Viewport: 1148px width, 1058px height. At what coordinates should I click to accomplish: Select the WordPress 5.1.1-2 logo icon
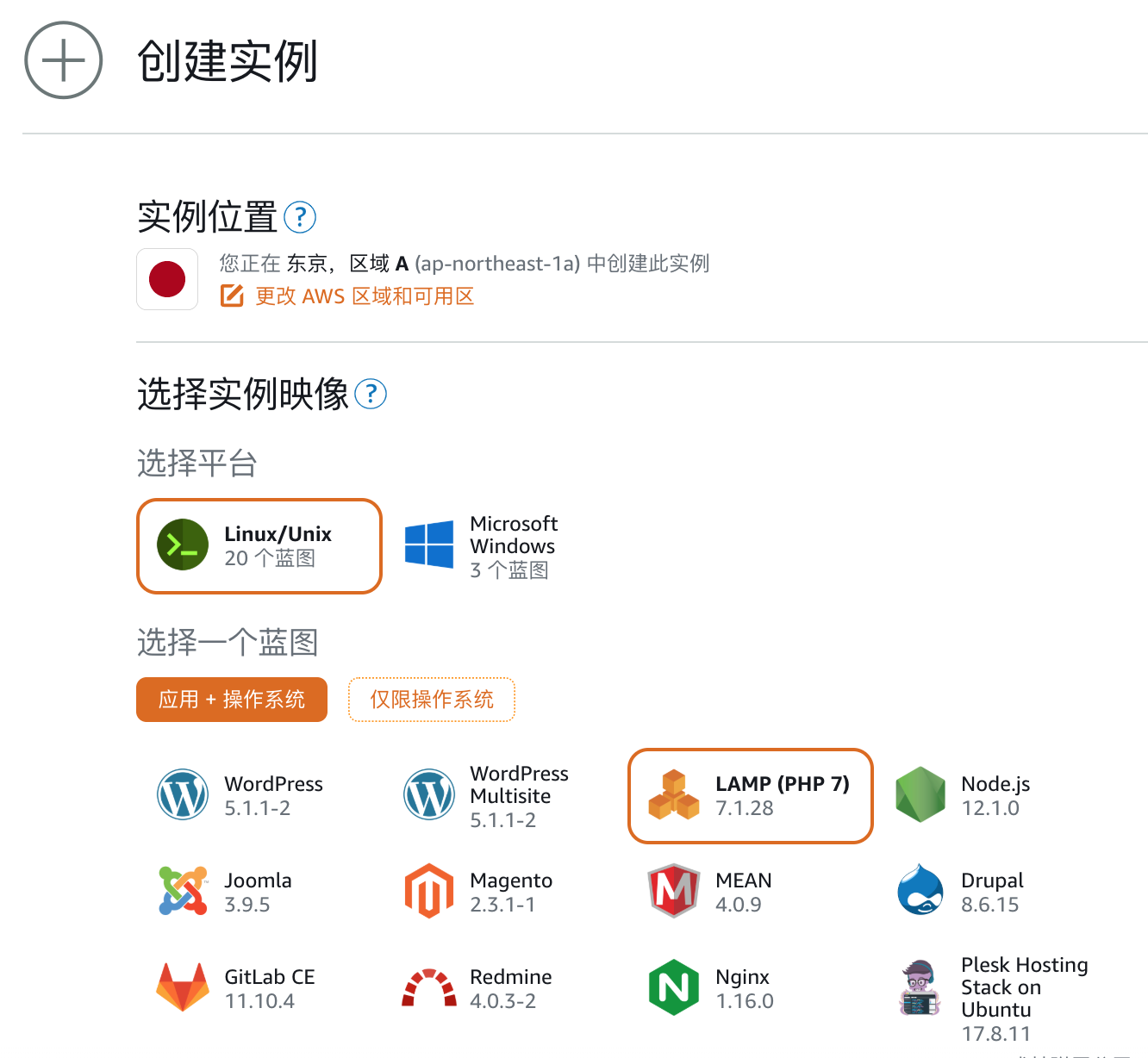point(183,794)
